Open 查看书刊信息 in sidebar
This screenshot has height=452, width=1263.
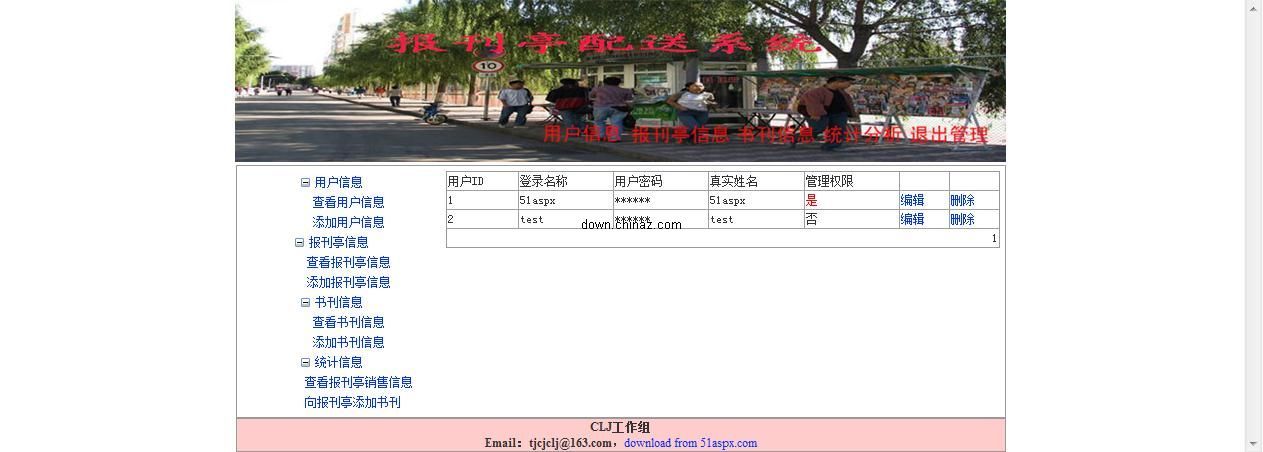click(x=348, y=322)
